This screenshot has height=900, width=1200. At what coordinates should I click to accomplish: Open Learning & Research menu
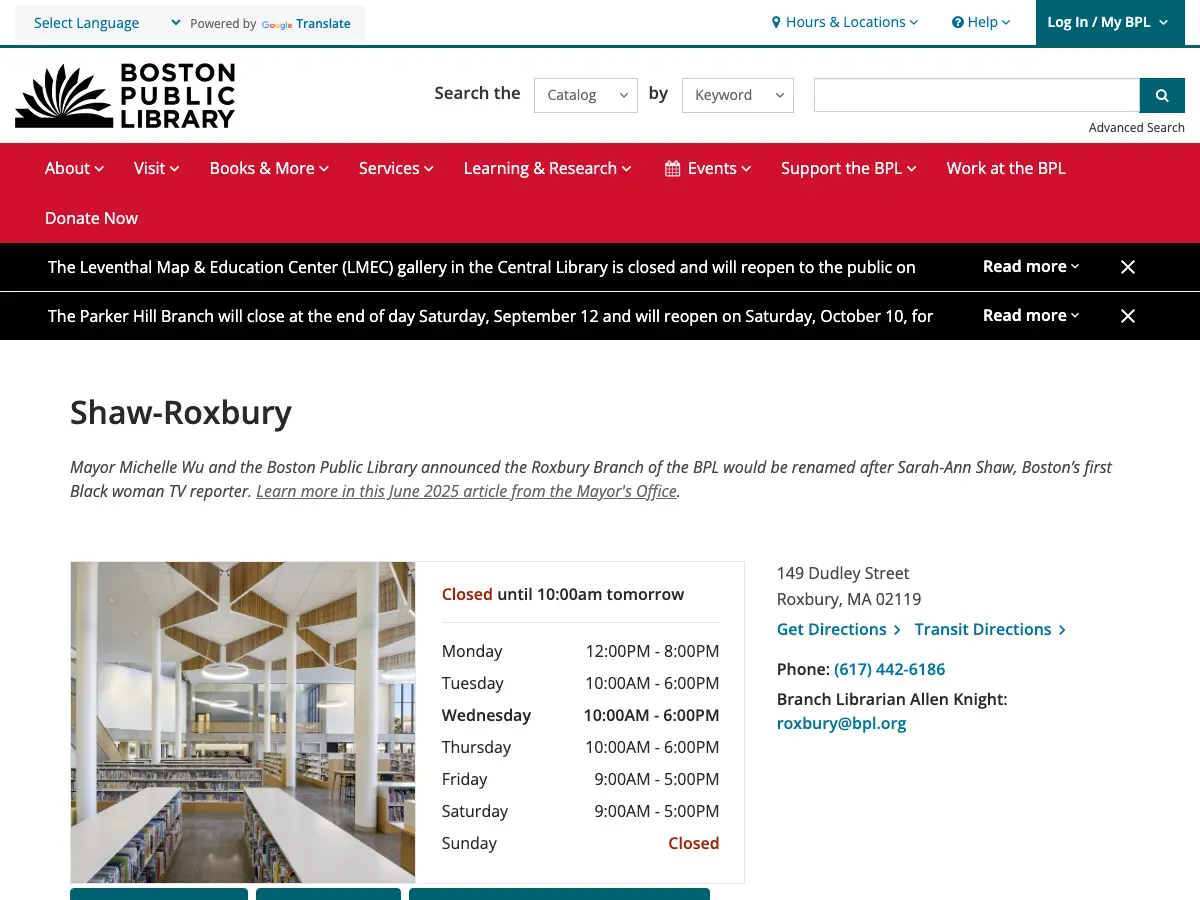(548, 168)
